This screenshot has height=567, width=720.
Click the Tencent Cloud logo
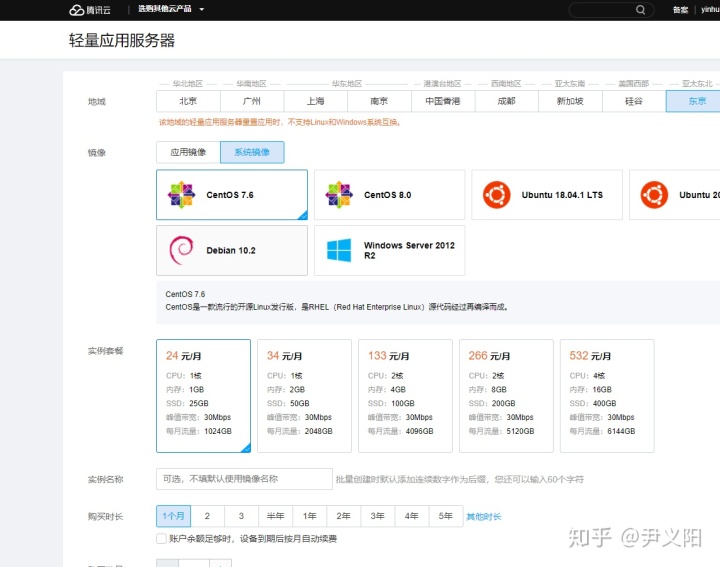(90, 10)
